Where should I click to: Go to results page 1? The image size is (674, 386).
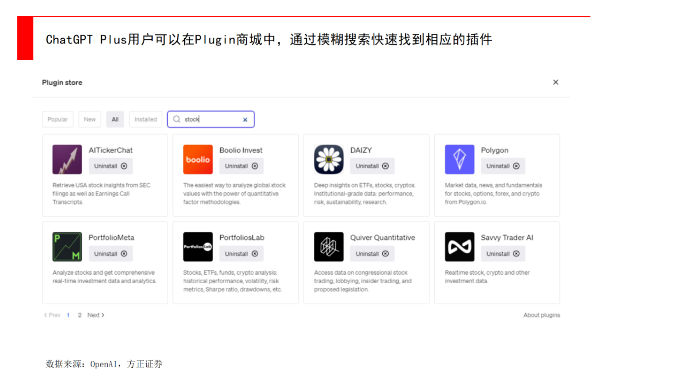(68, 315)
